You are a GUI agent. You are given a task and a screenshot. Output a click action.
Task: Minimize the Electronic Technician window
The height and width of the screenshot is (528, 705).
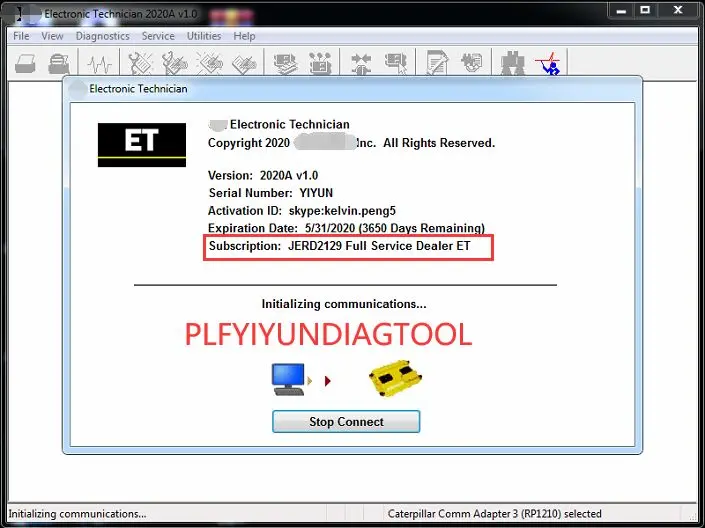pos(621,11)
